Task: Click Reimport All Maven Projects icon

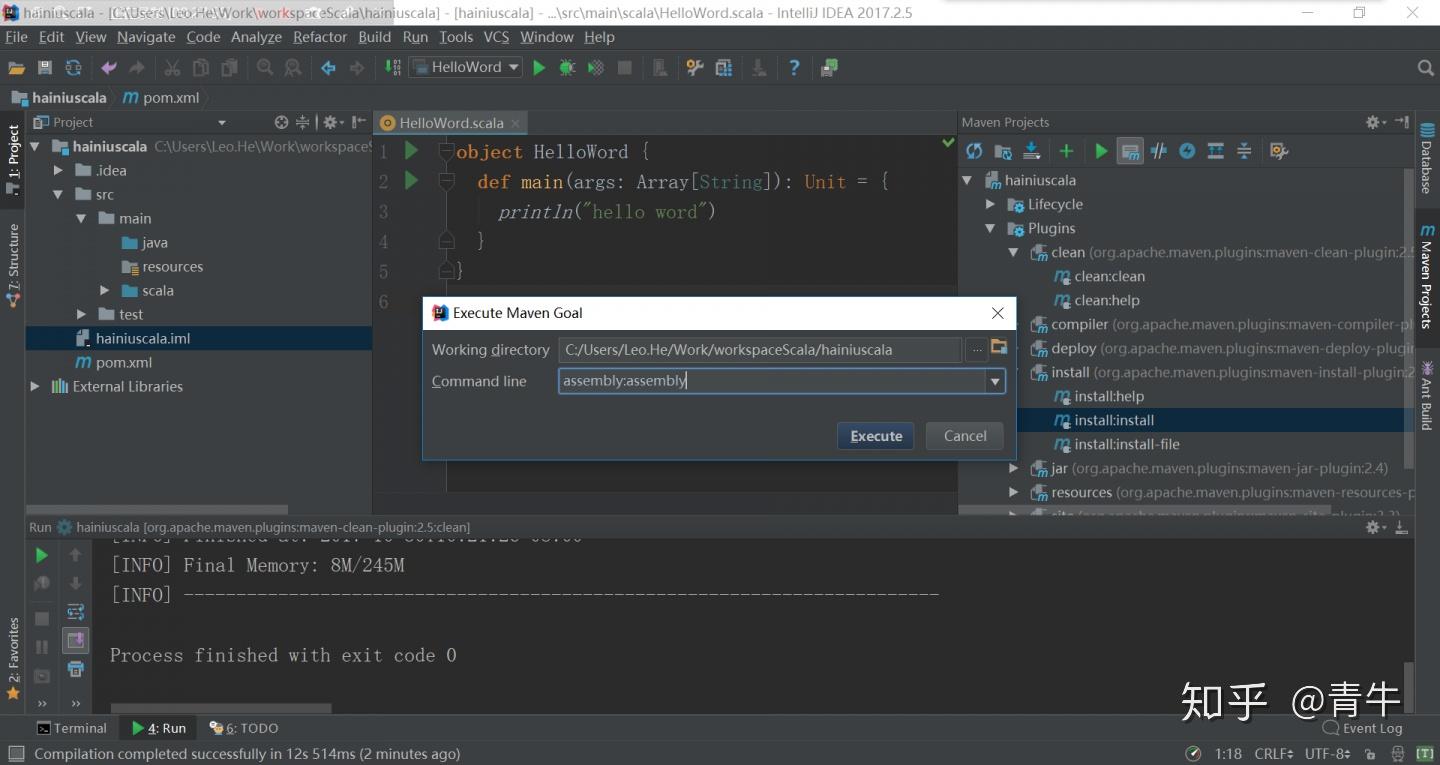Action: (974, 151)
